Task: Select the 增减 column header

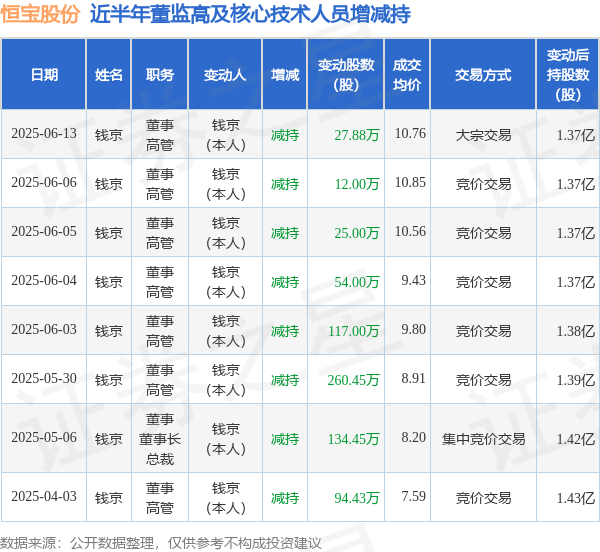Action: tap(285, 75)
